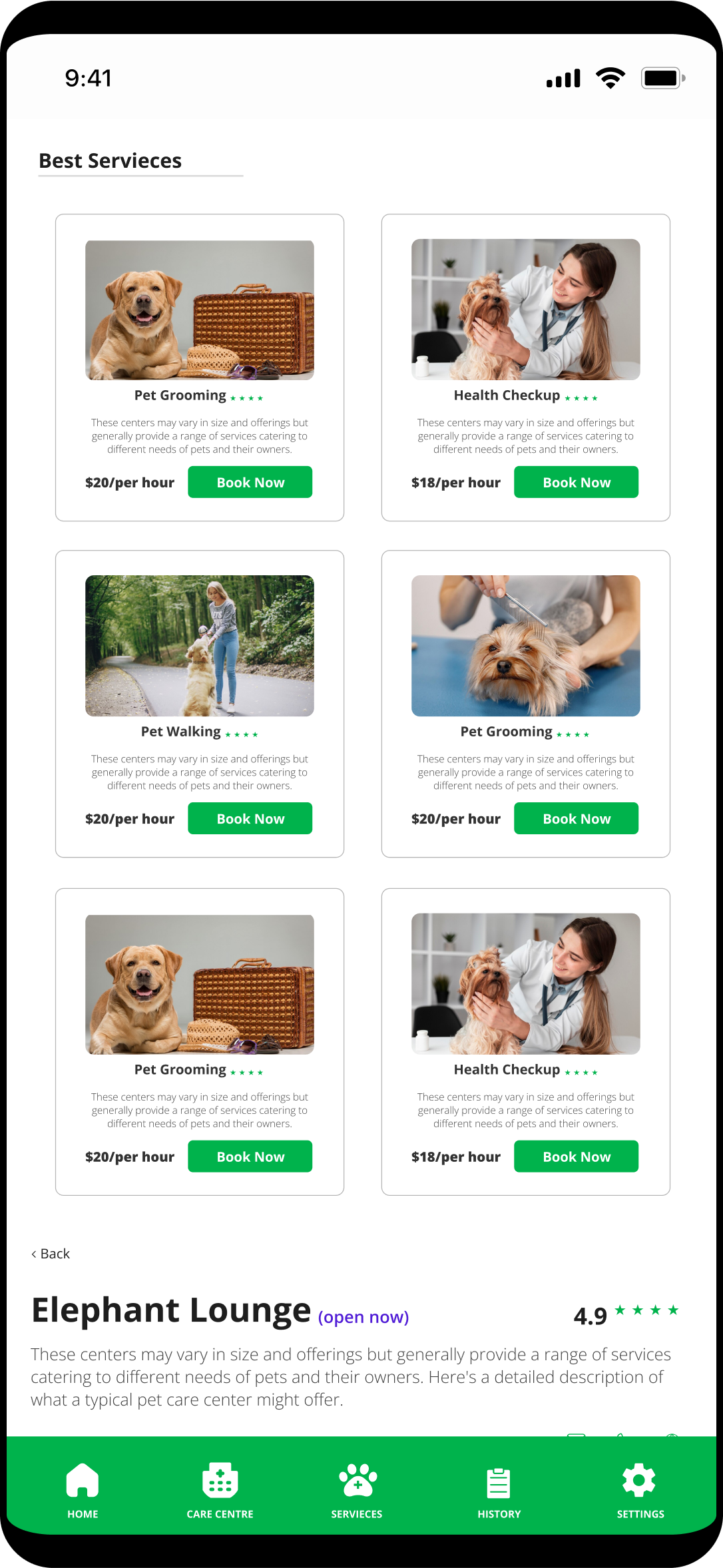This screenshot has height=1568, width=723.
Task: Open the Pet Walking forest photo
Action: 200,646
